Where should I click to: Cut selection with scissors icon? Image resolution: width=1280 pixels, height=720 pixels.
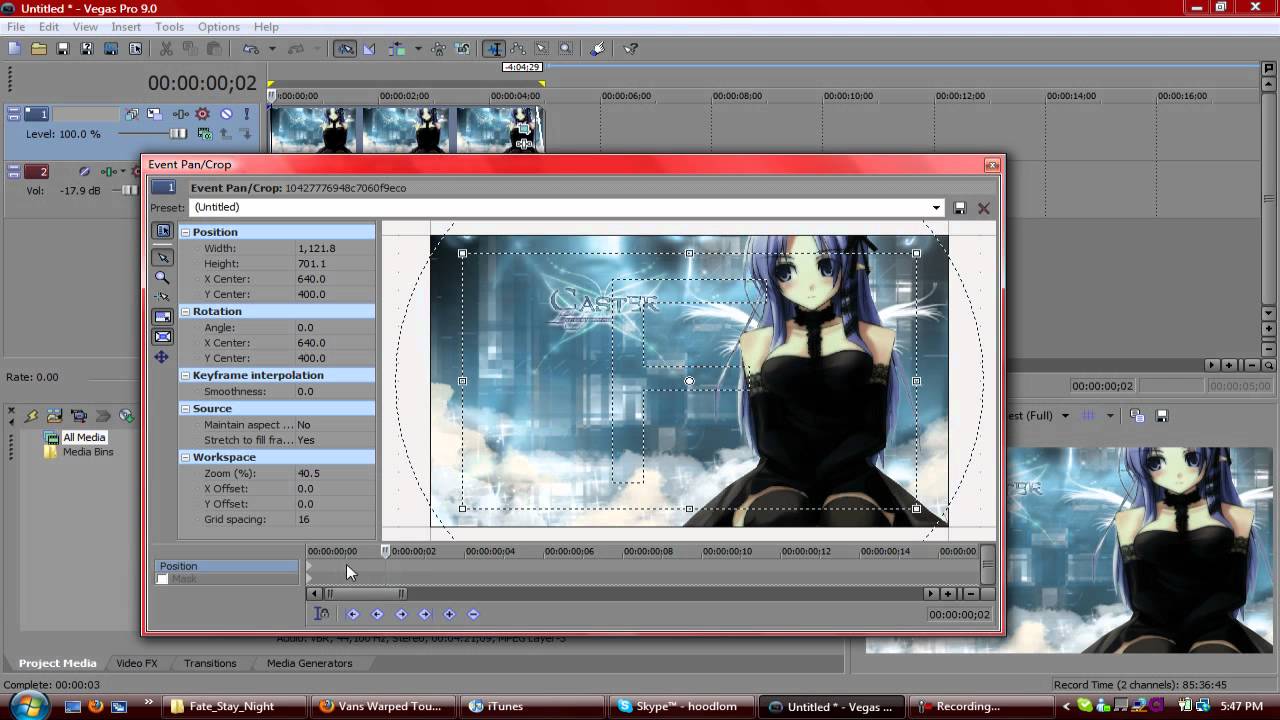click(166, 48)
